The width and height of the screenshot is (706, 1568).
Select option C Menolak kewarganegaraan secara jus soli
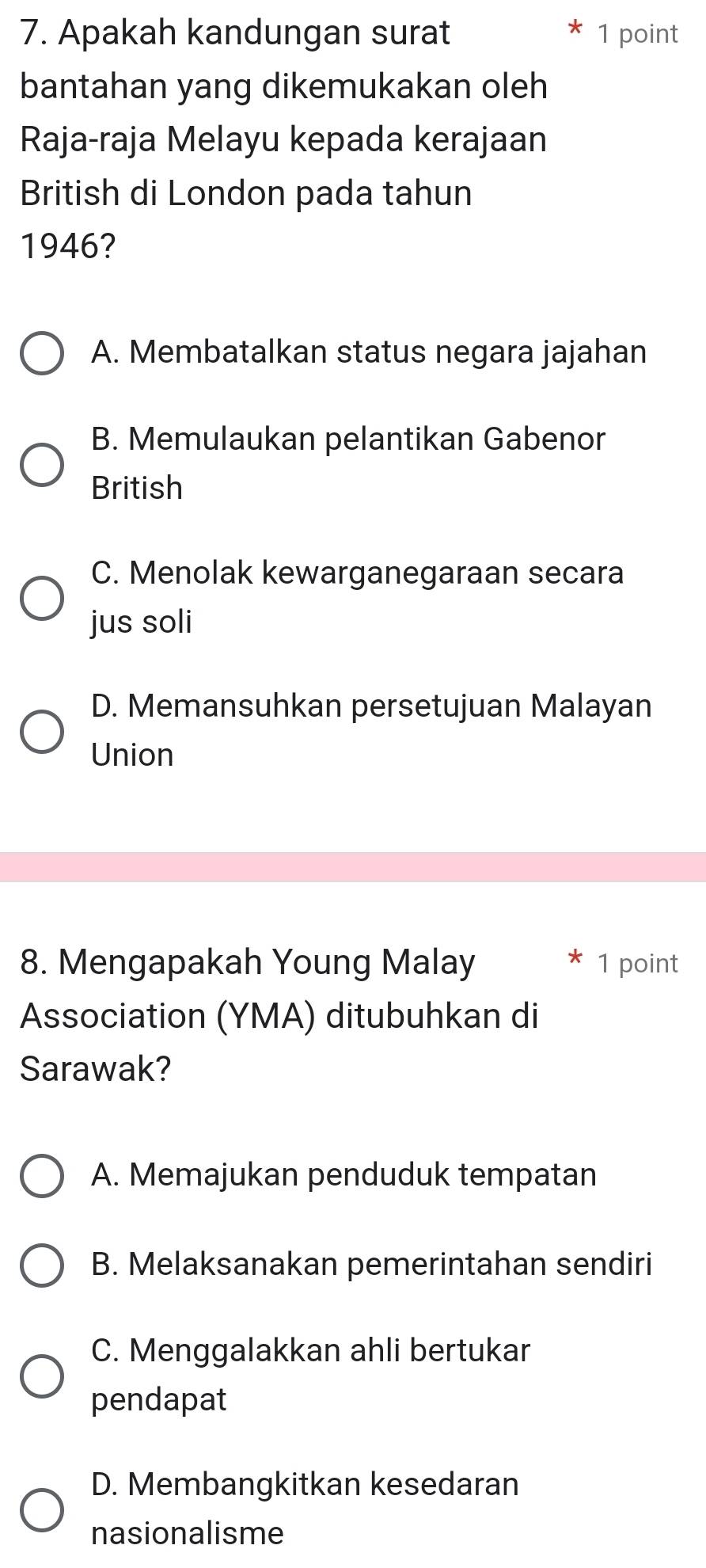[x=44, y=599]
